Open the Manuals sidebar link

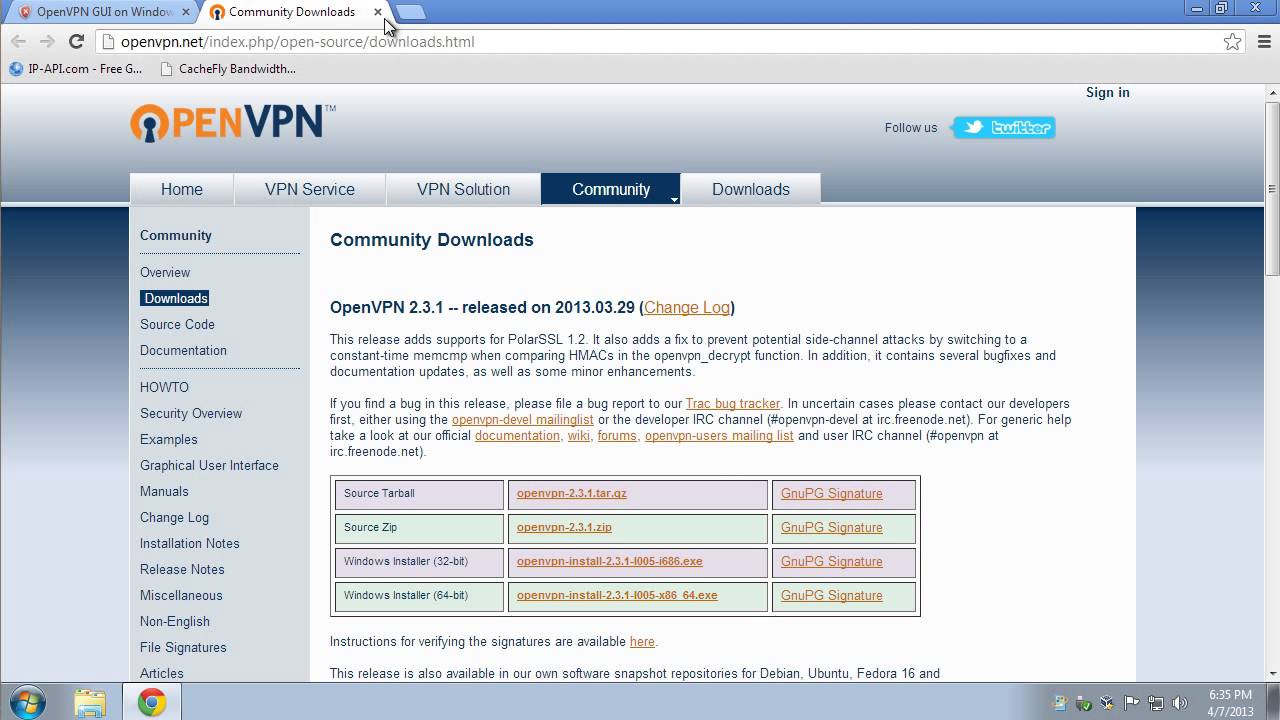click(x=164, y=491)
